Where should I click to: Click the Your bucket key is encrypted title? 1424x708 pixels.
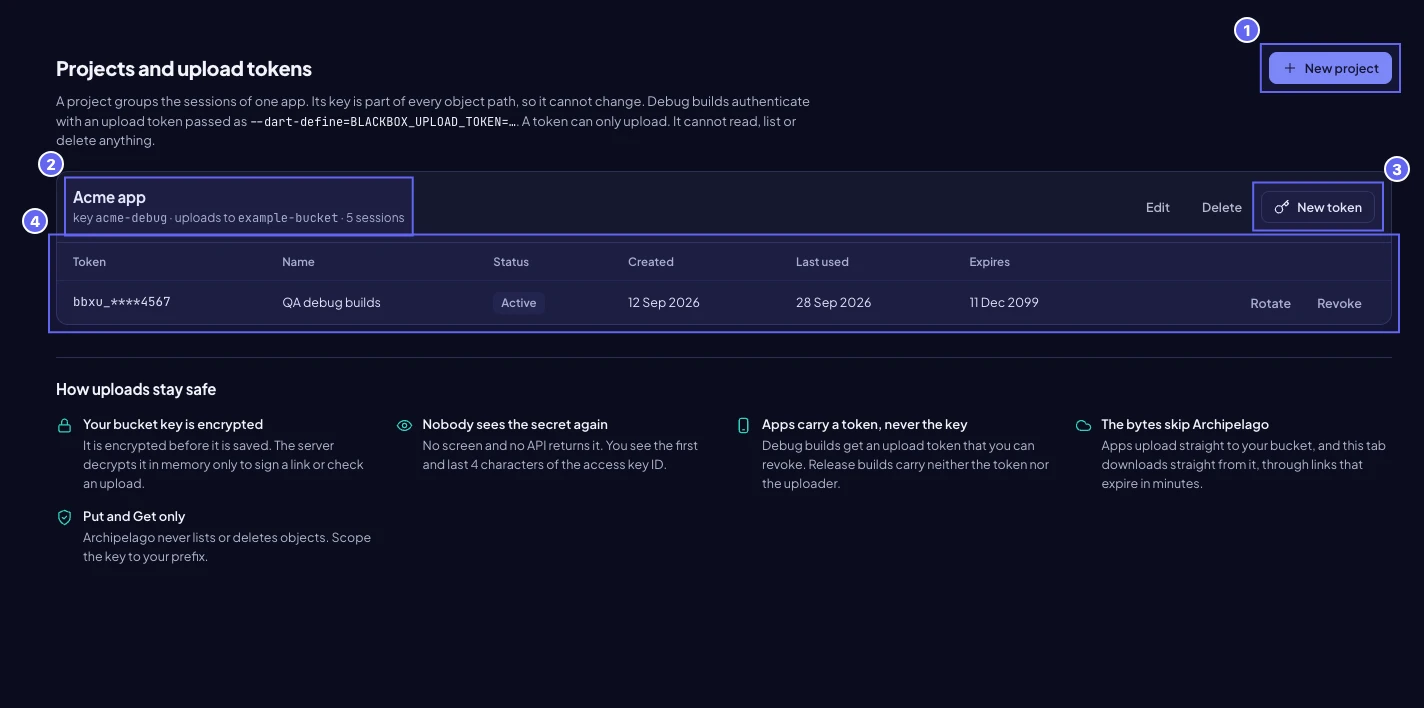coord(173,424)
